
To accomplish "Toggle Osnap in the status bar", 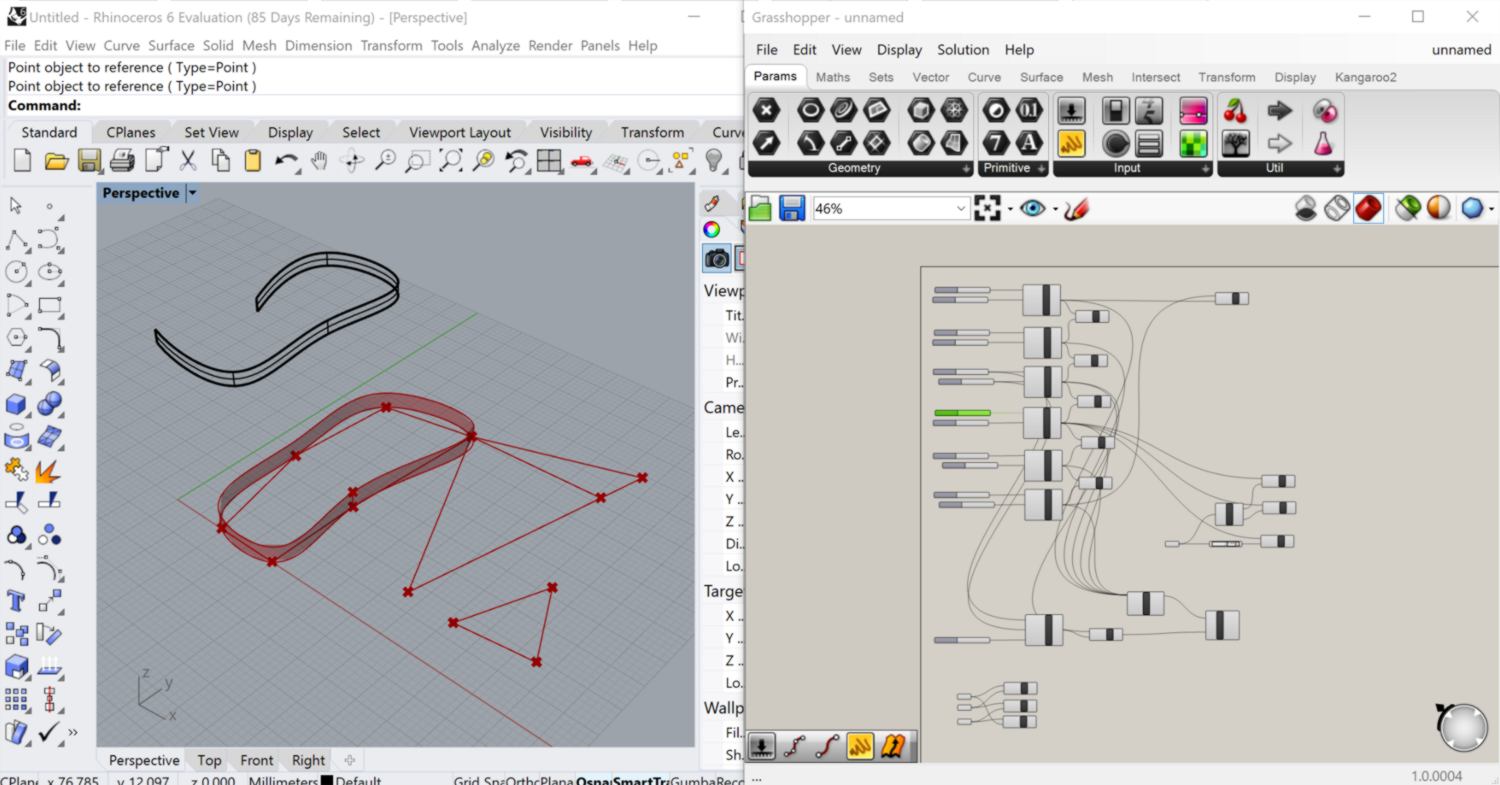I will click(594, 781).
